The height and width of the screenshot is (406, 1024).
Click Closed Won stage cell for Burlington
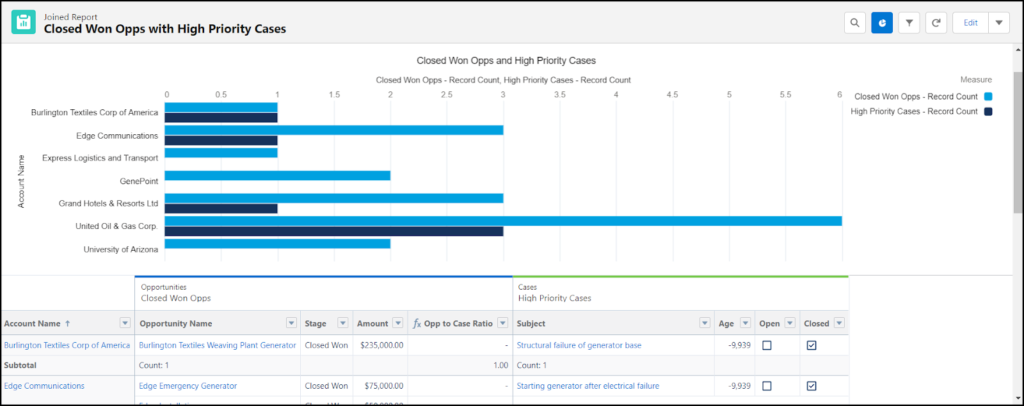tap(327, 345)
